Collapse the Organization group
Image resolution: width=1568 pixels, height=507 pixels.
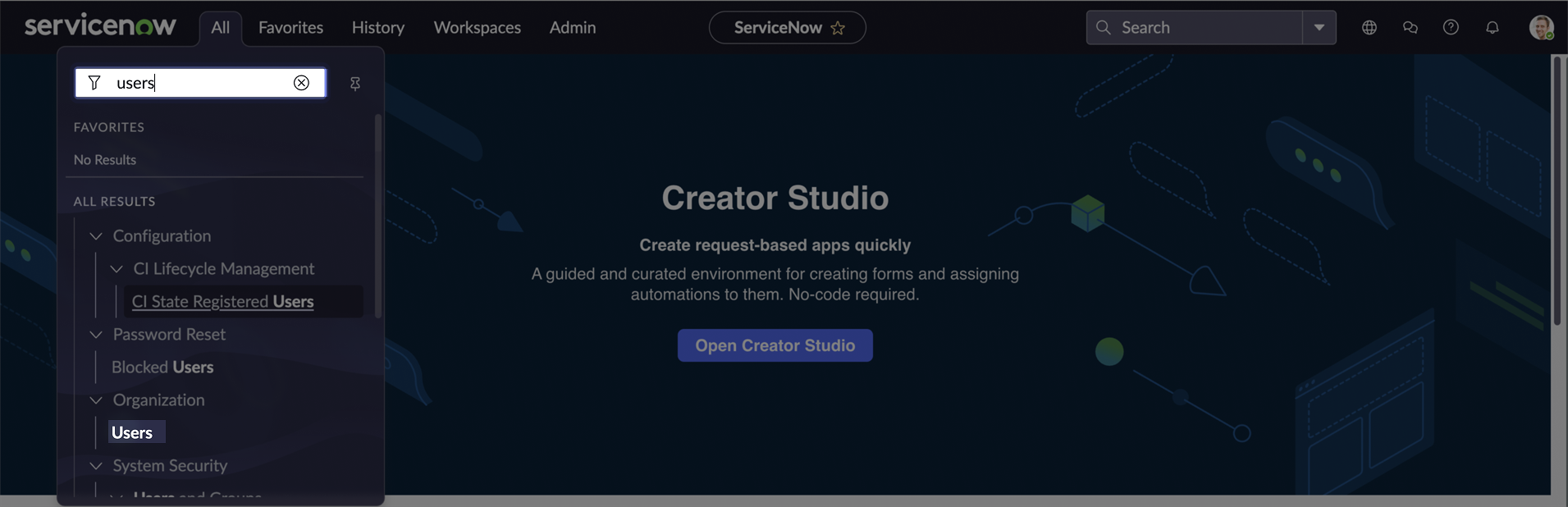pyautogui.click(x=96, y=400)
